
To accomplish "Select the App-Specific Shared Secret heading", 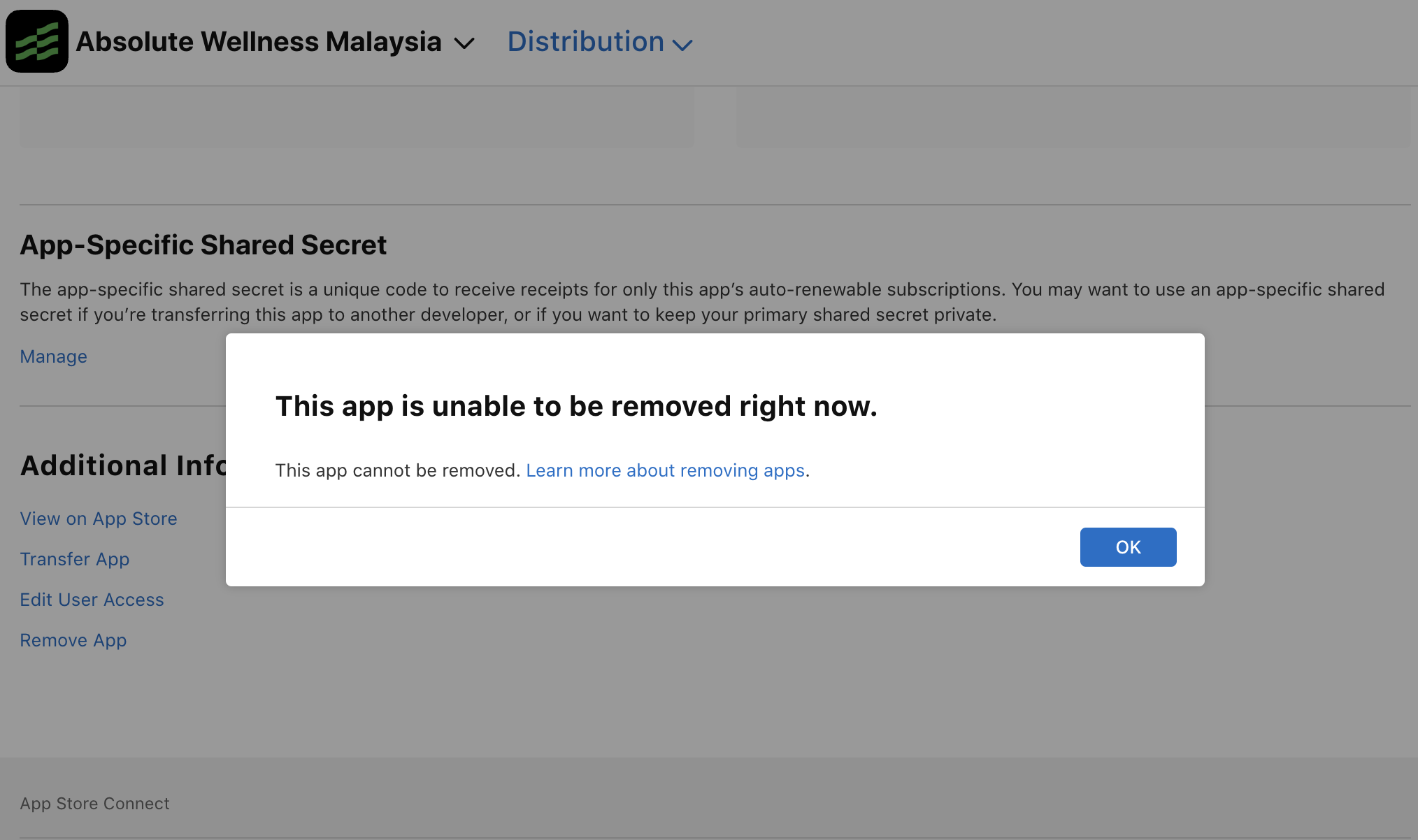I will point(203,245).
